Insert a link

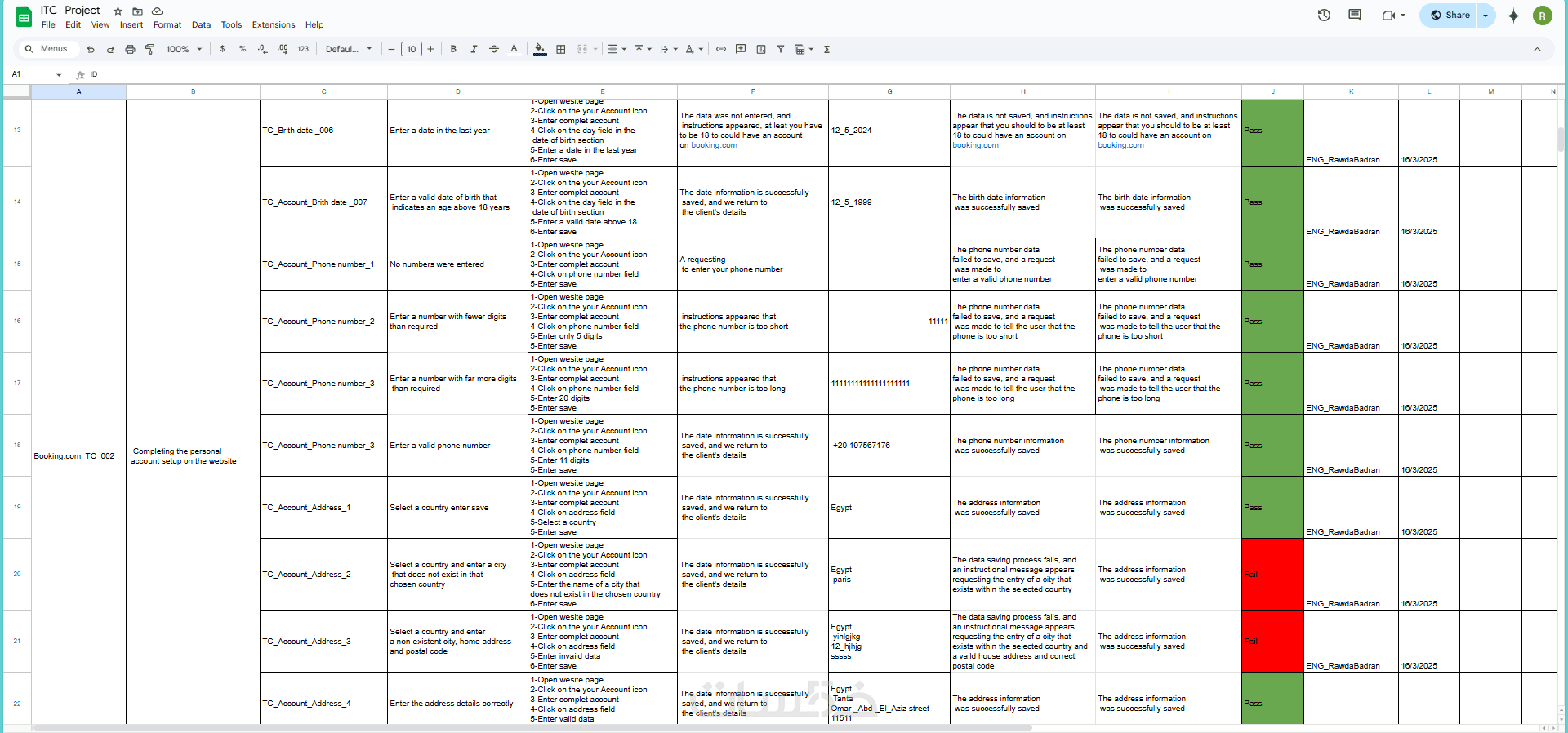click(721, 50)
